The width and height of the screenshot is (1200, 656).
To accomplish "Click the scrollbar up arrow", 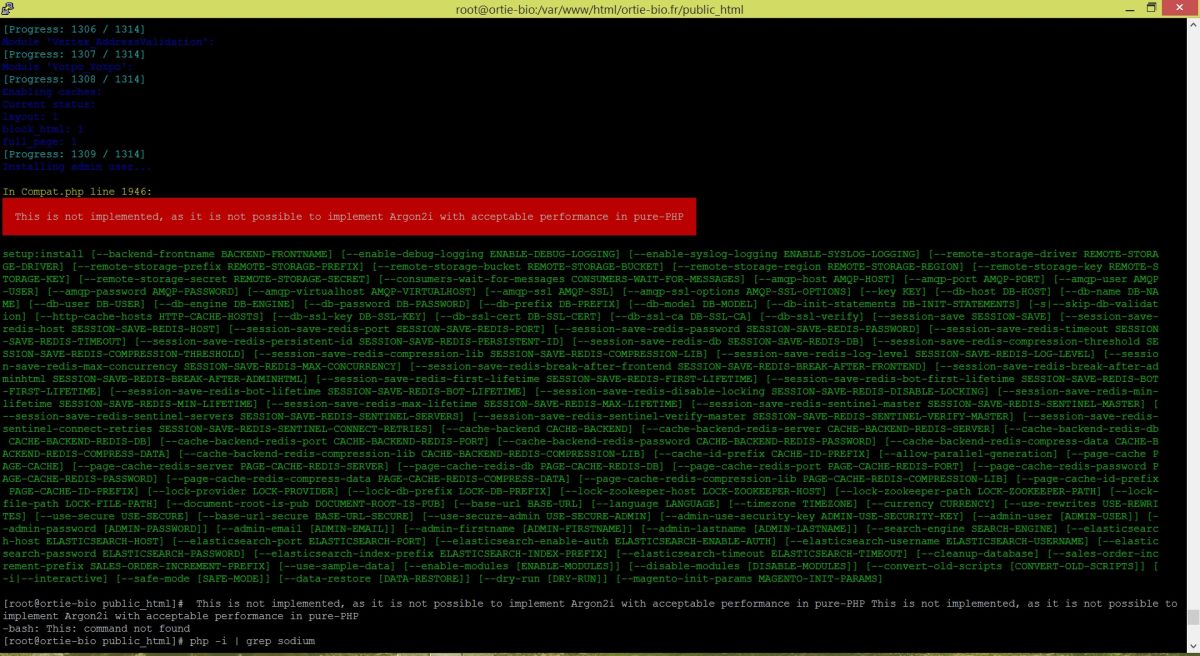I will click(x=1191, y=27).
